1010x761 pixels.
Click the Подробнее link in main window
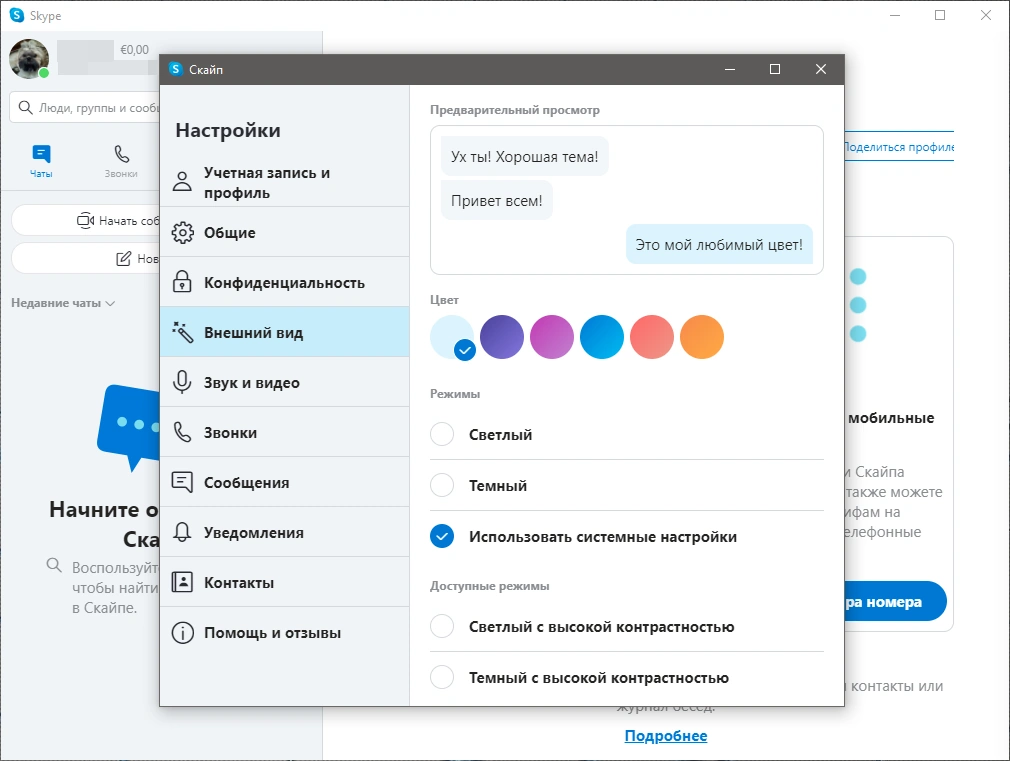[x=665, y=736]
